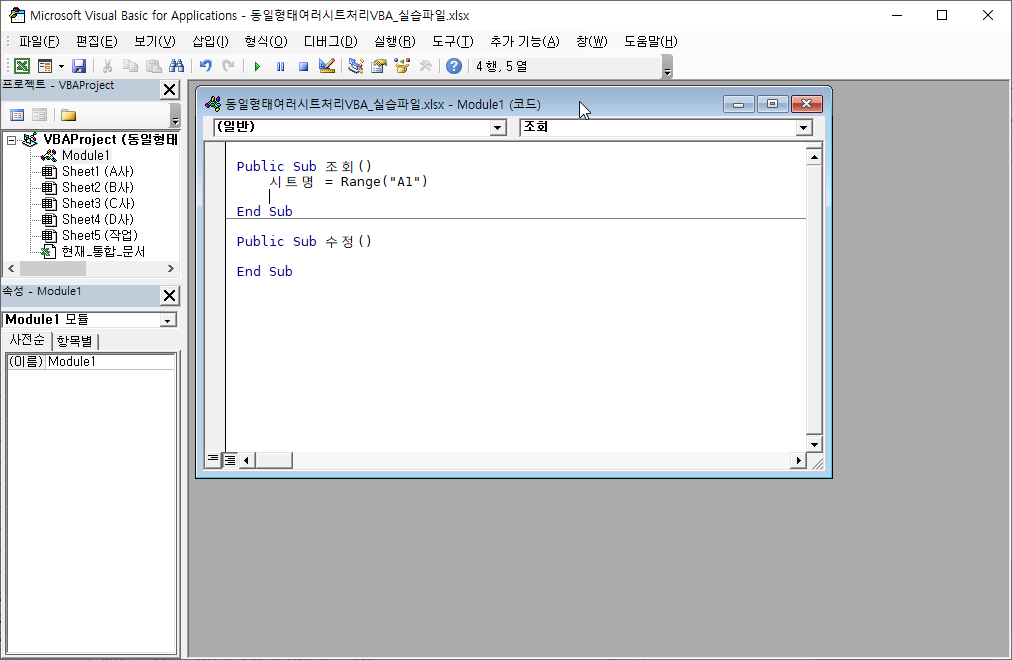
Task: Switch to the 항목별 tab
Action: [x=74, y=341]
